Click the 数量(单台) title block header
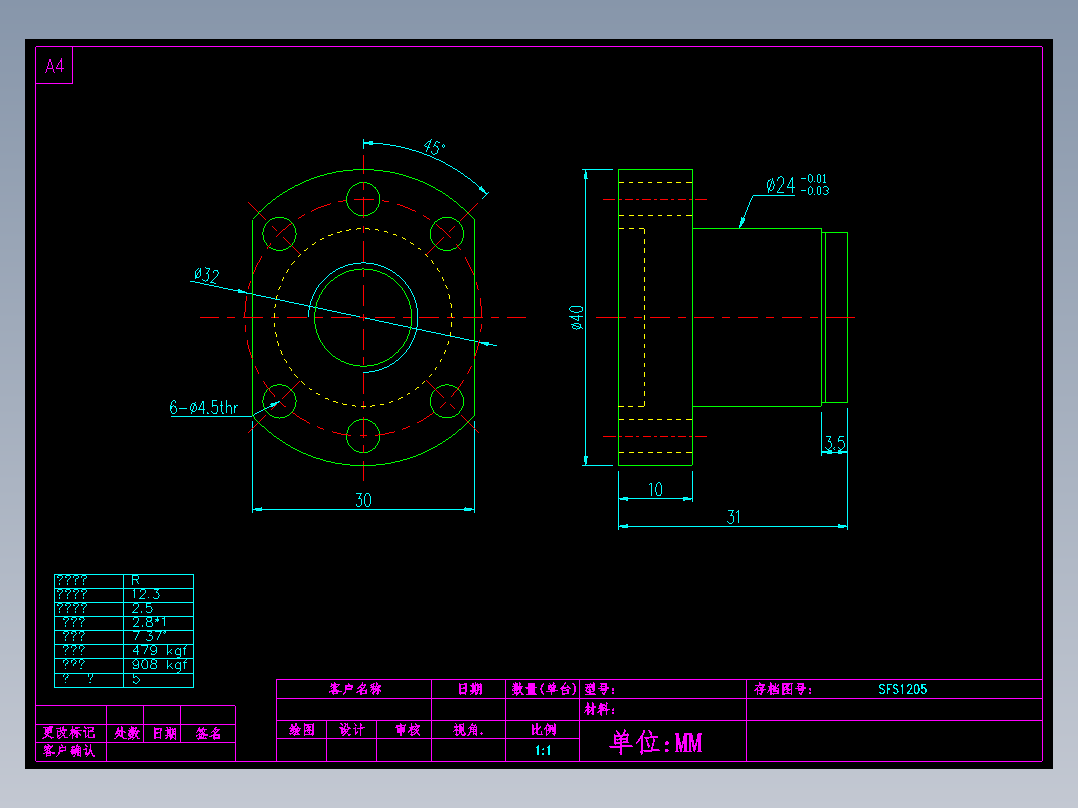 tap(543, 689)
